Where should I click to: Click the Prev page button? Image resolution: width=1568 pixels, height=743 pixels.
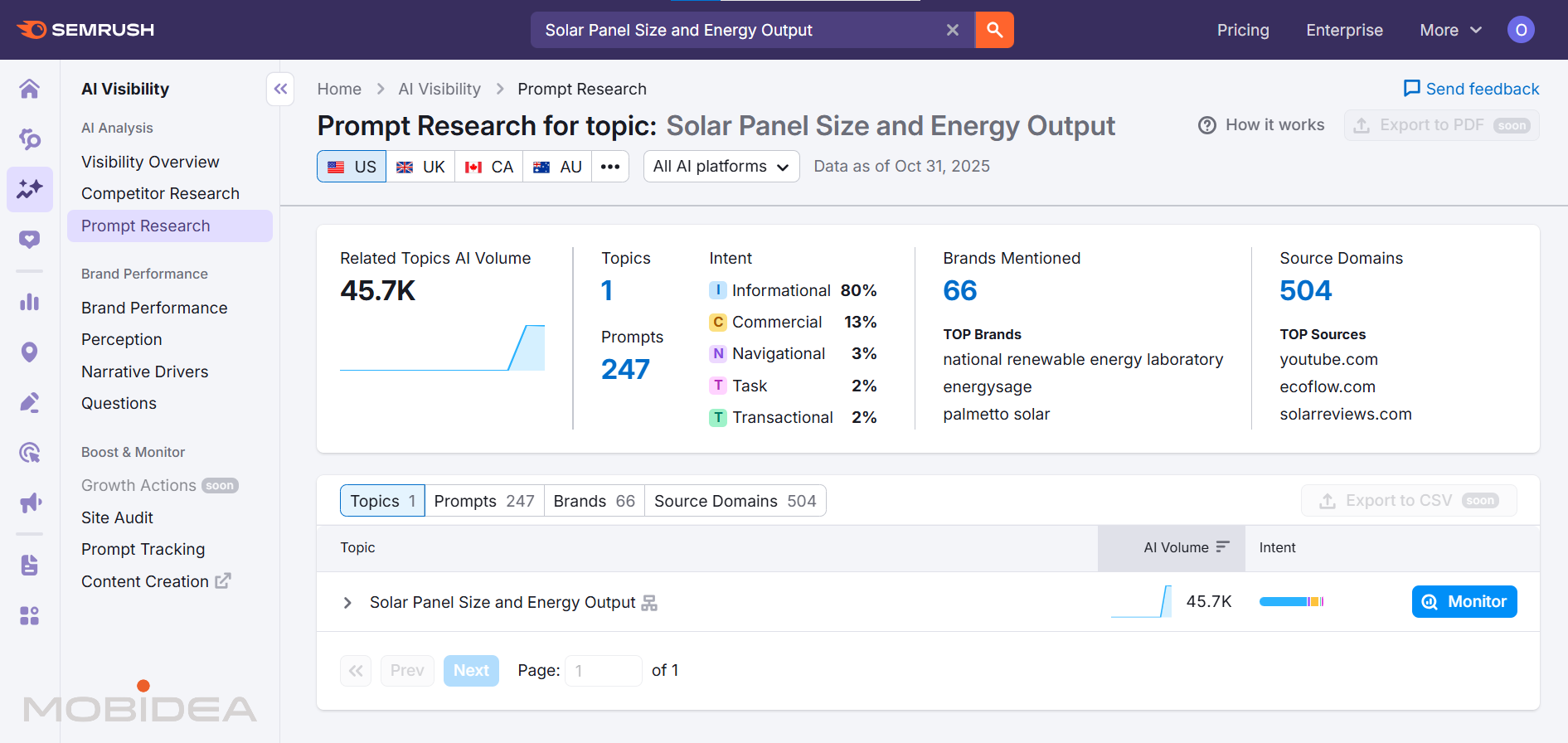point(407,670)
